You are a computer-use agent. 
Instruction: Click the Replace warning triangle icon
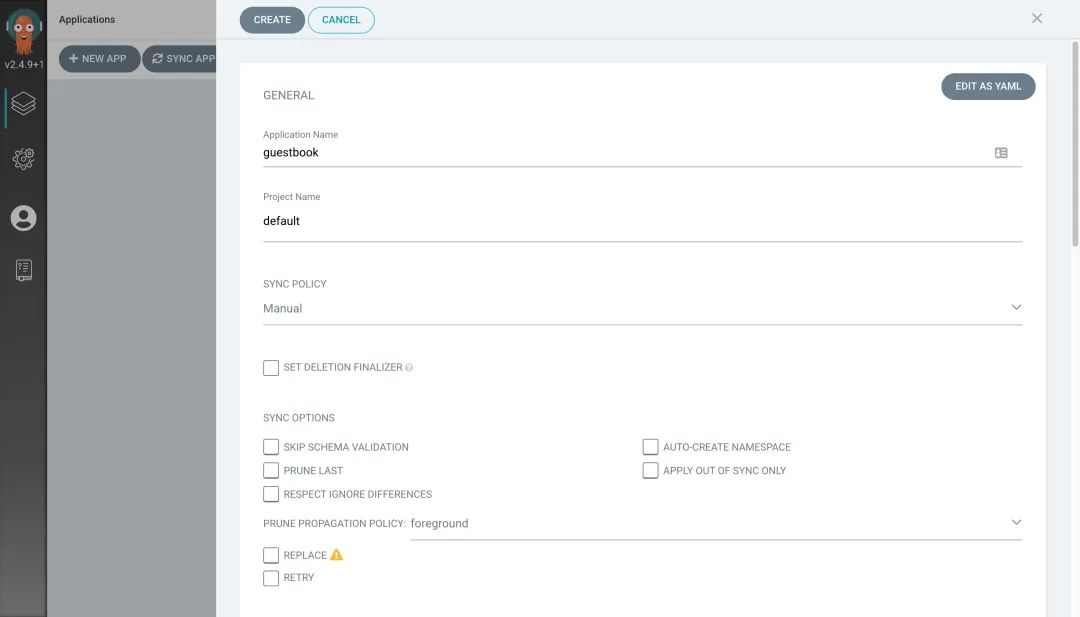(x=337, y=555)
